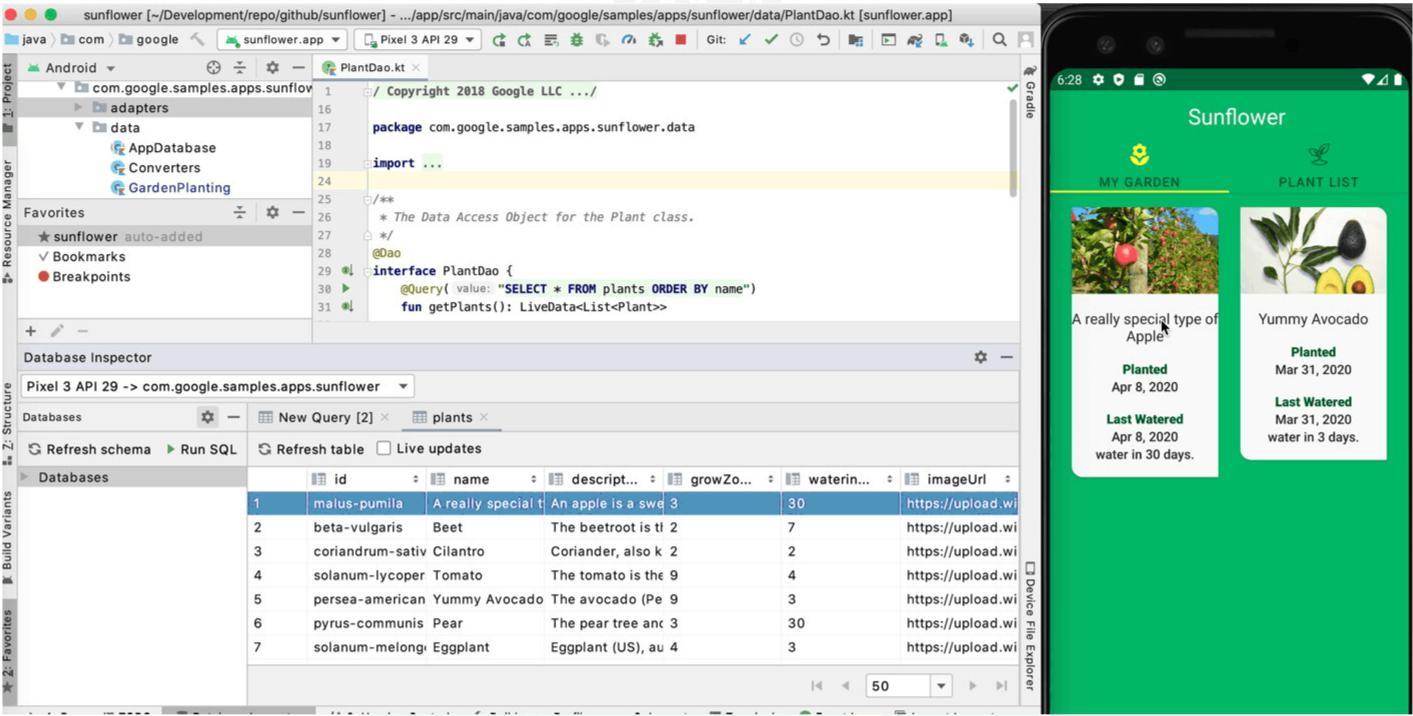Expand the adapters folder in project tree
The height and width of the screenshot is (716, 1413).
pos(79,108)
